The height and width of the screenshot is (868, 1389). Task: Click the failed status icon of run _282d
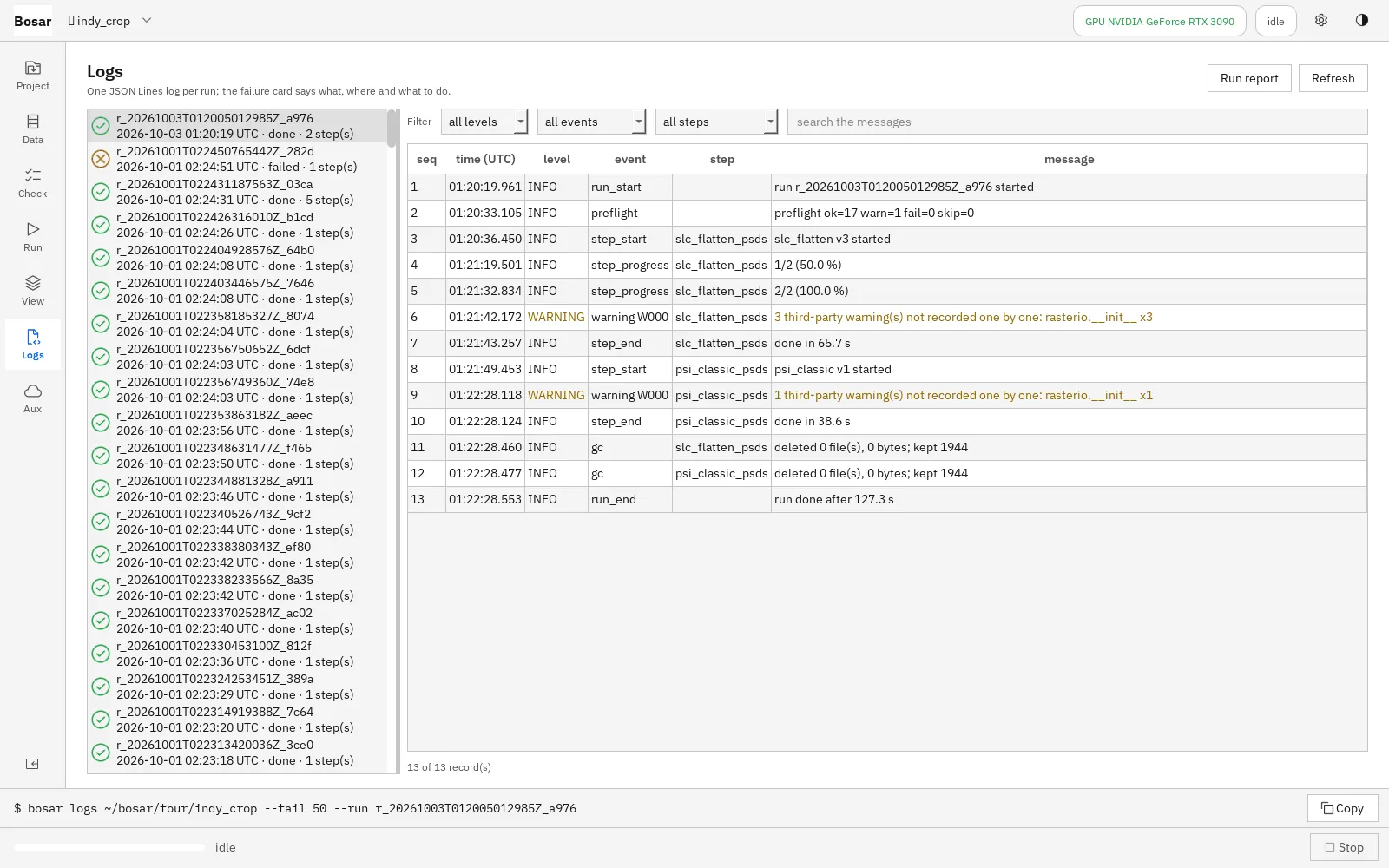[x=101, y=159]
